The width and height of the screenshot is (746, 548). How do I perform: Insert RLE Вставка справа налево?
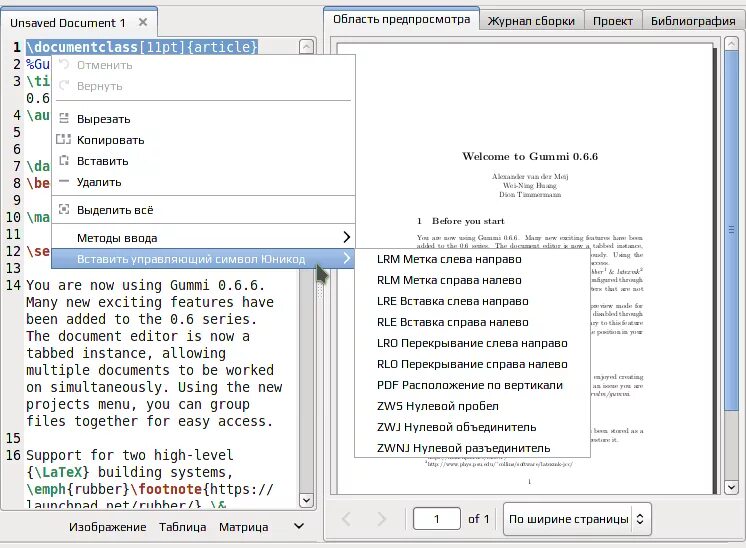[x=472, y=322]
